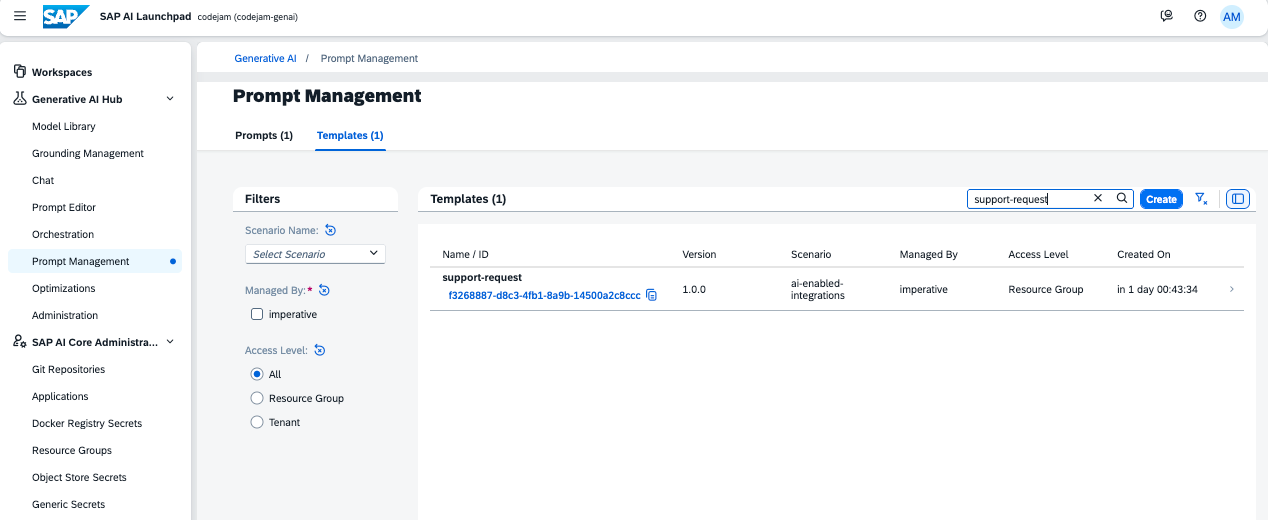Click the Access Level column header

point(1038,254)
